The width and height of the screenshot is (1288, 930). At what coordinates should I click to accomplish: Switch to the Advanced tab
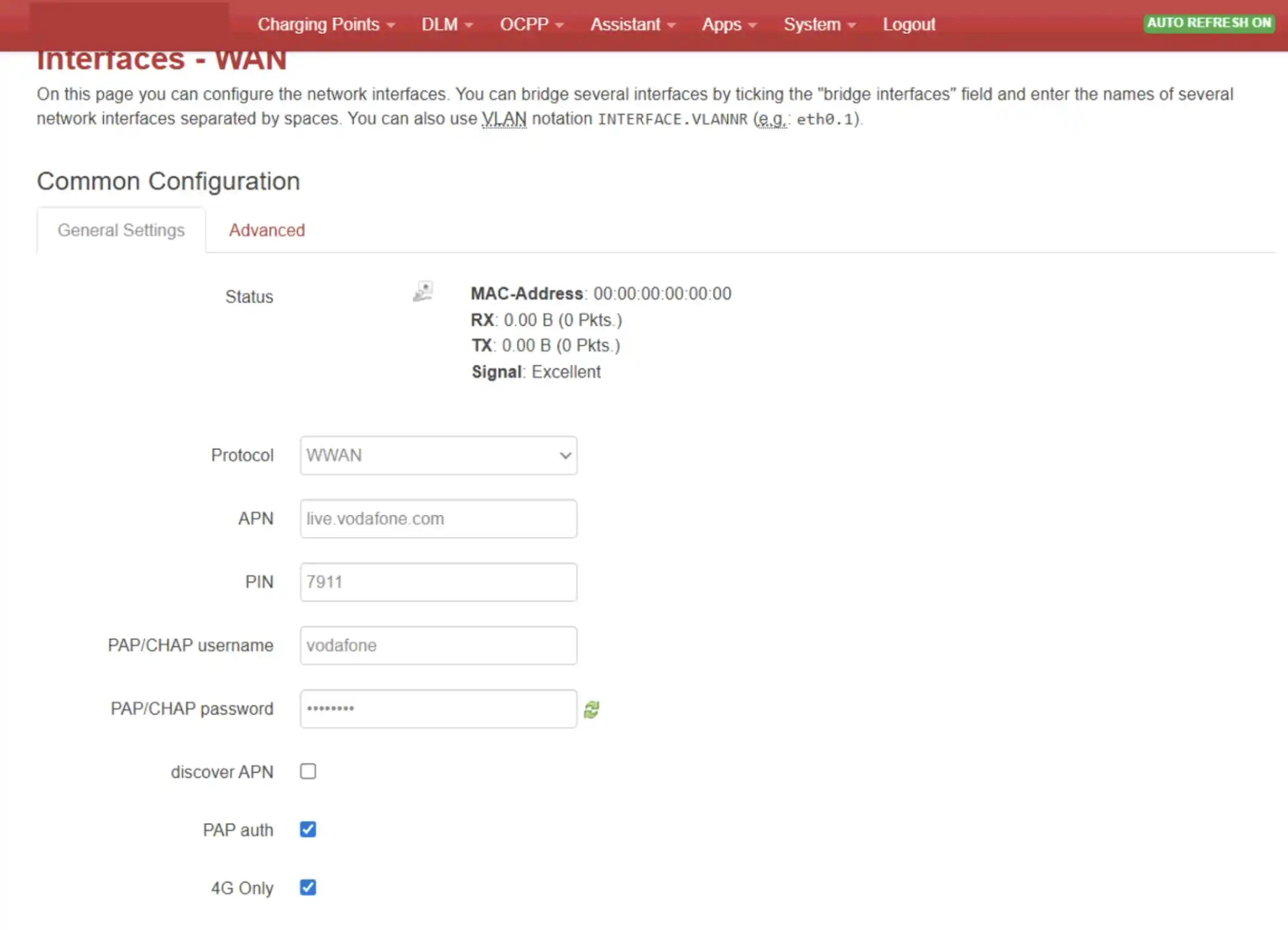[x=267, y=230]
